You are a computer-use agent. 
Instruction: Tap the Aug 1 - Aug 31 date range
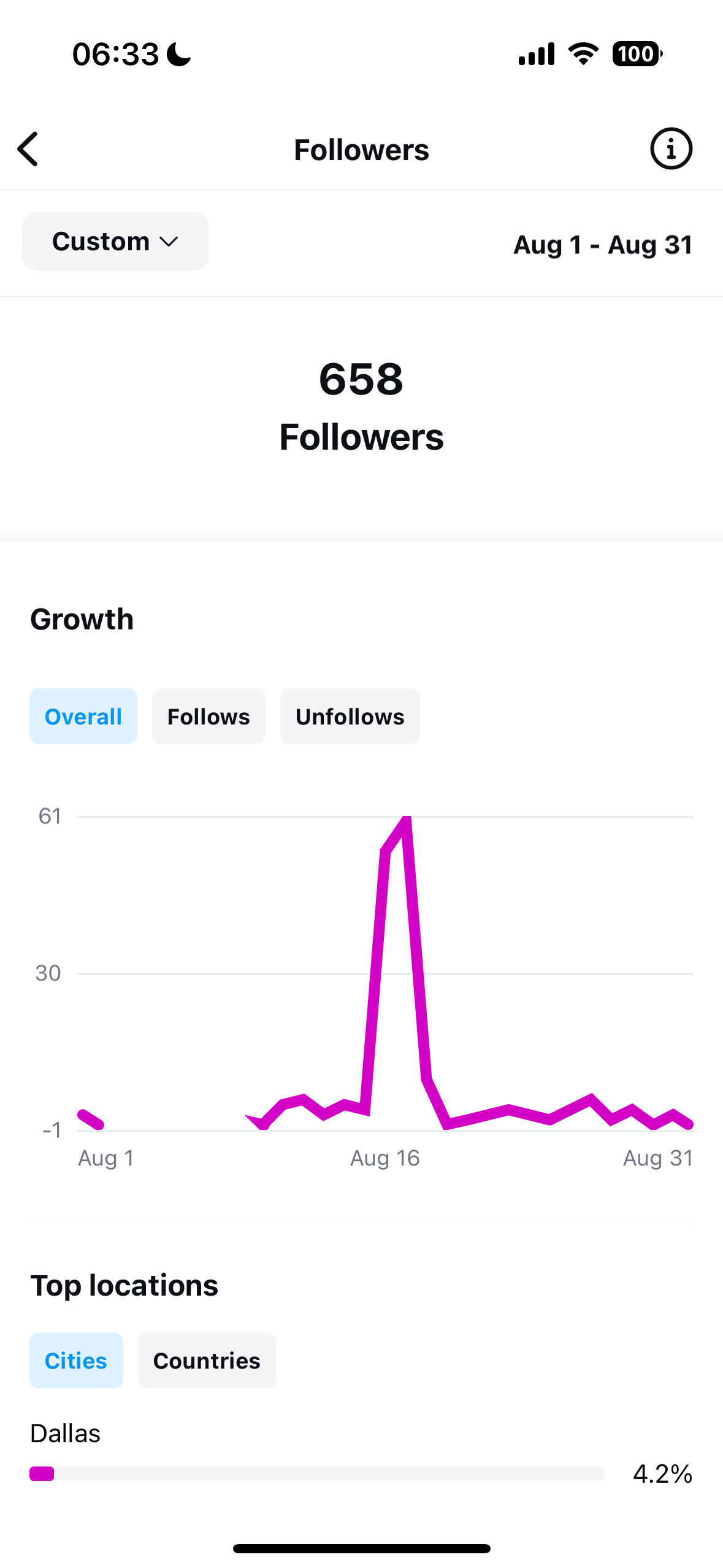tap(603, 245)
